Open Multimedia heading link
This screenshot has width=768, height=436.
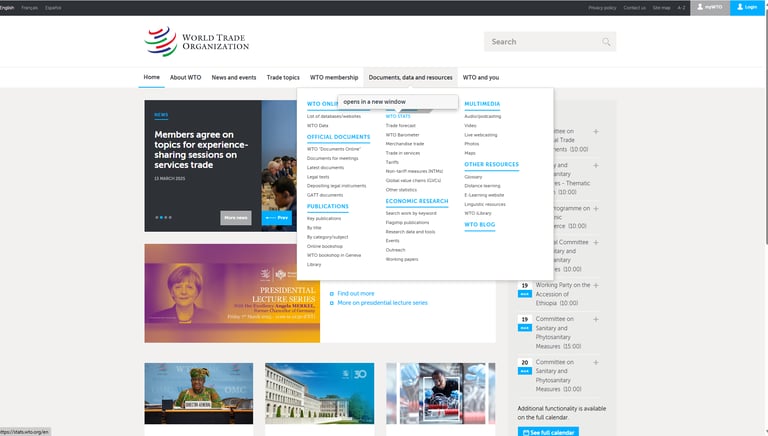tap(482, 104)
